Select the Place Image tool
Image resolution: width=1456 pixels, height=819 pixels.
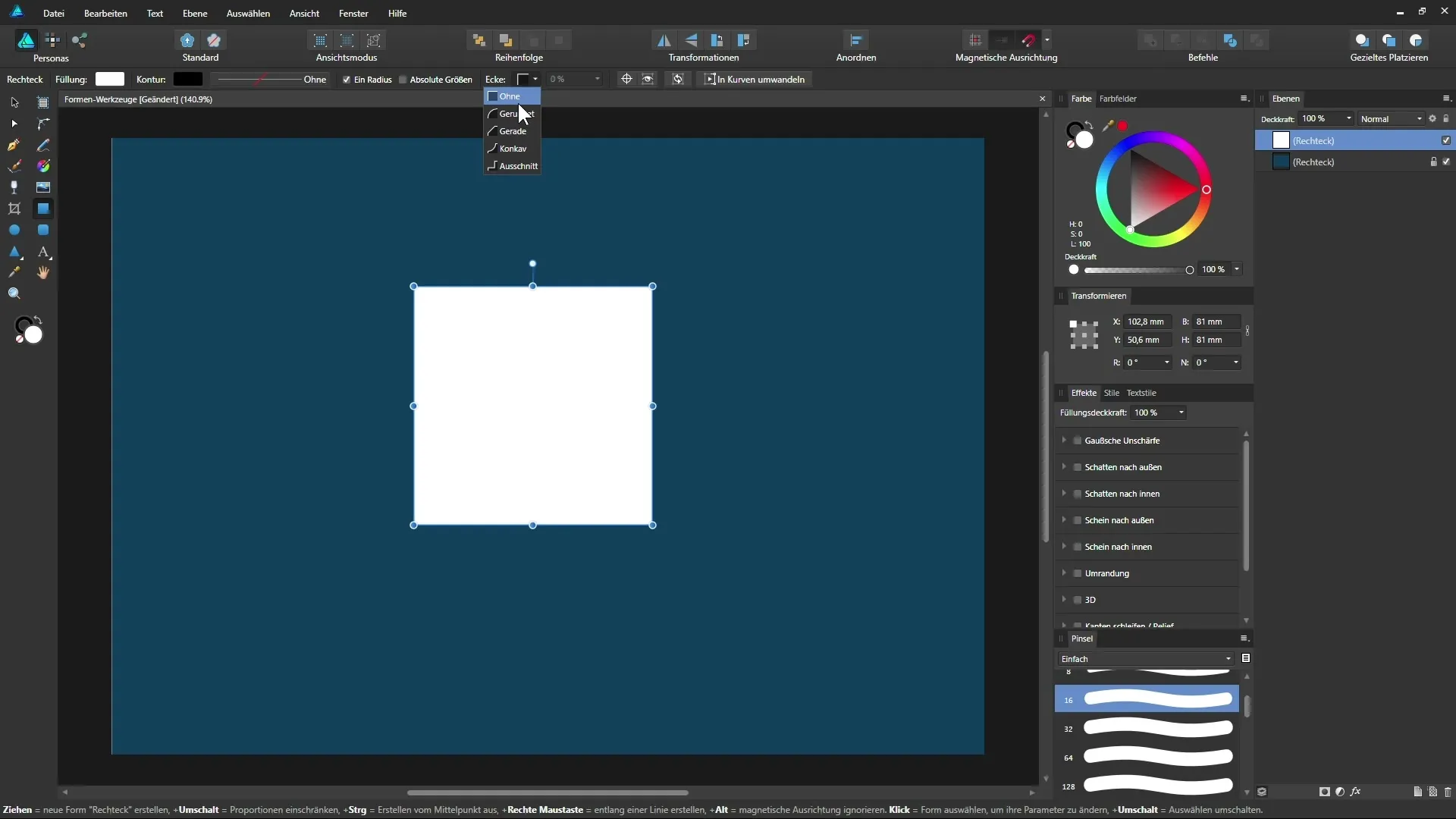tap(43, 187)
